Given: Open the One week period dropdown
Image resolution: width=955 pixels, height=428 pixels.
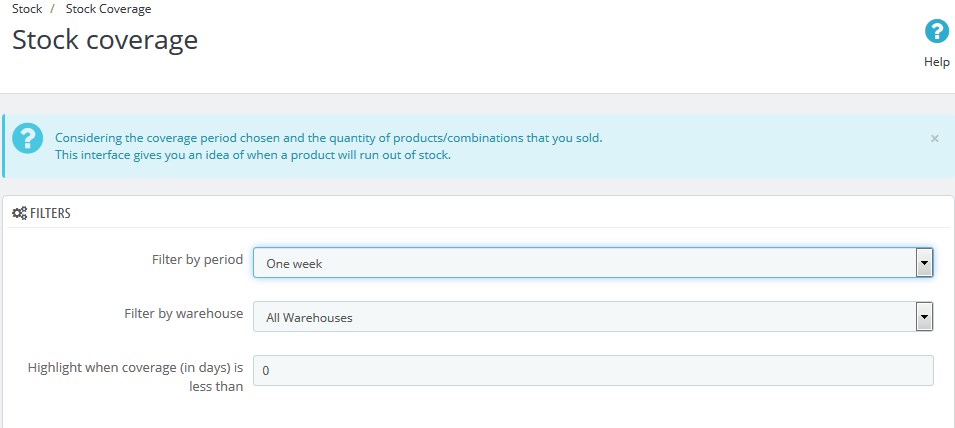Looking at the screenshot, I should point(593,262).
